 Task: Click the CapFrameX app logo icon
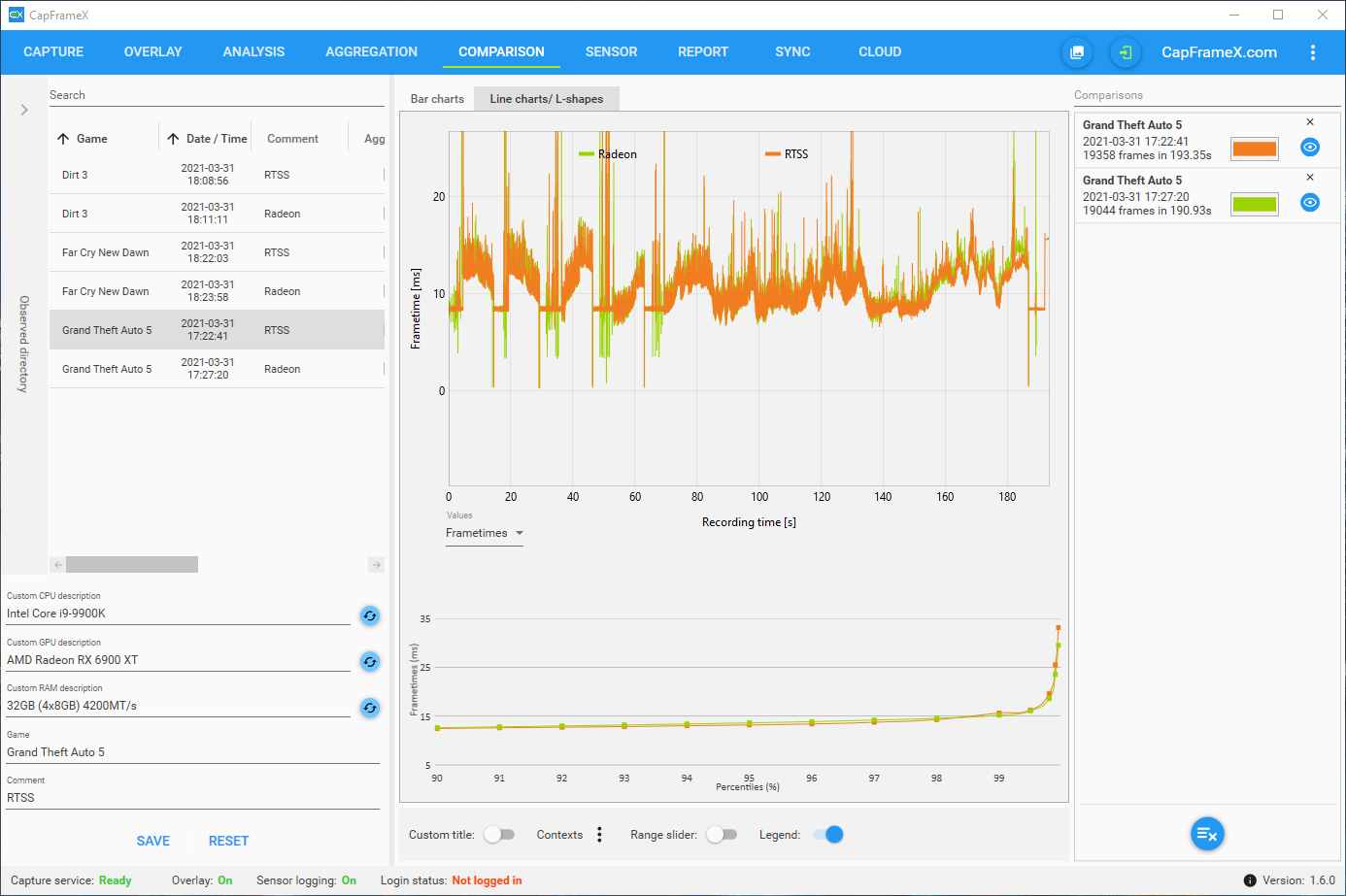(x=16, y=15)
